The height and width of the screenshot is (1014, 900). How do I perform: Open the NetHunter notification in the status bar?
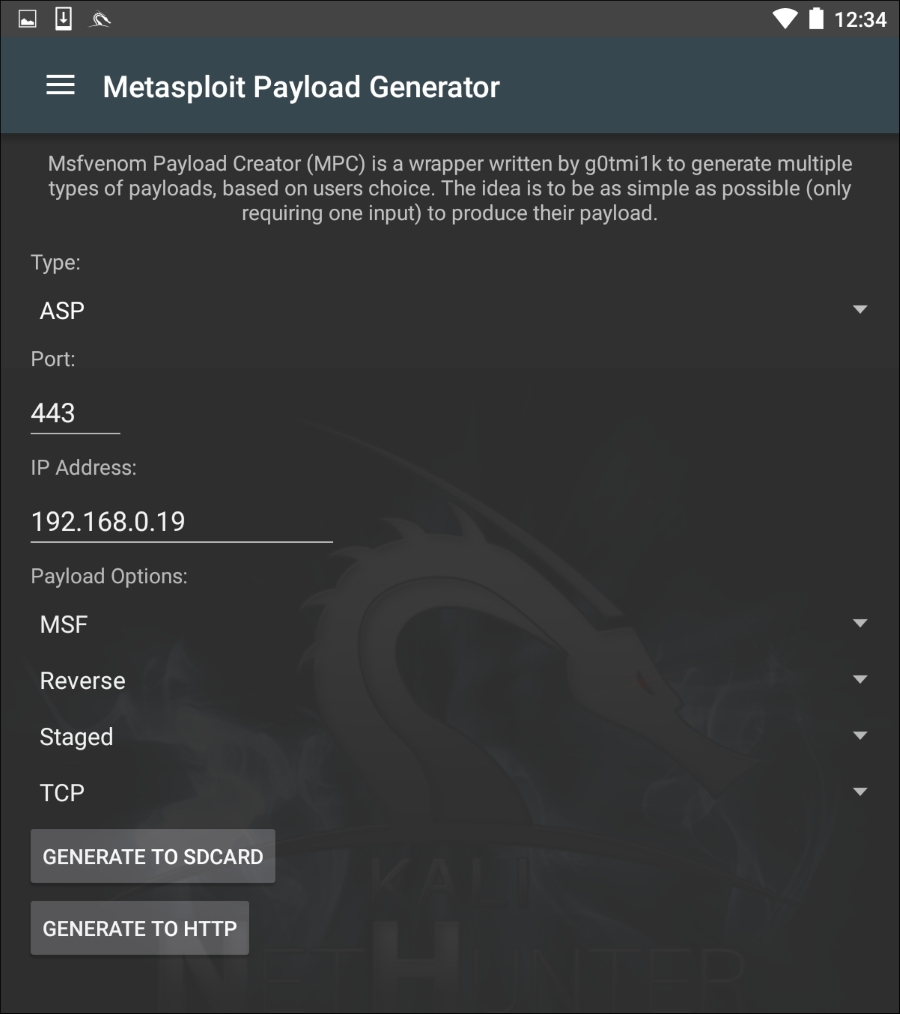[99, 17]
